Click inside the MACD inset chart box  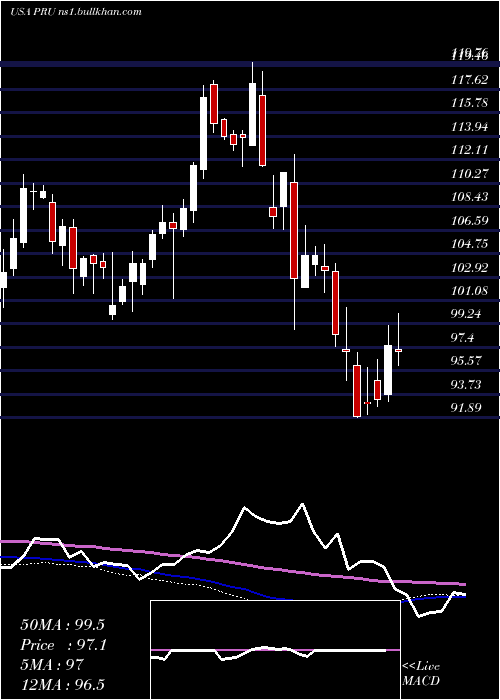(x=275, y=650)
